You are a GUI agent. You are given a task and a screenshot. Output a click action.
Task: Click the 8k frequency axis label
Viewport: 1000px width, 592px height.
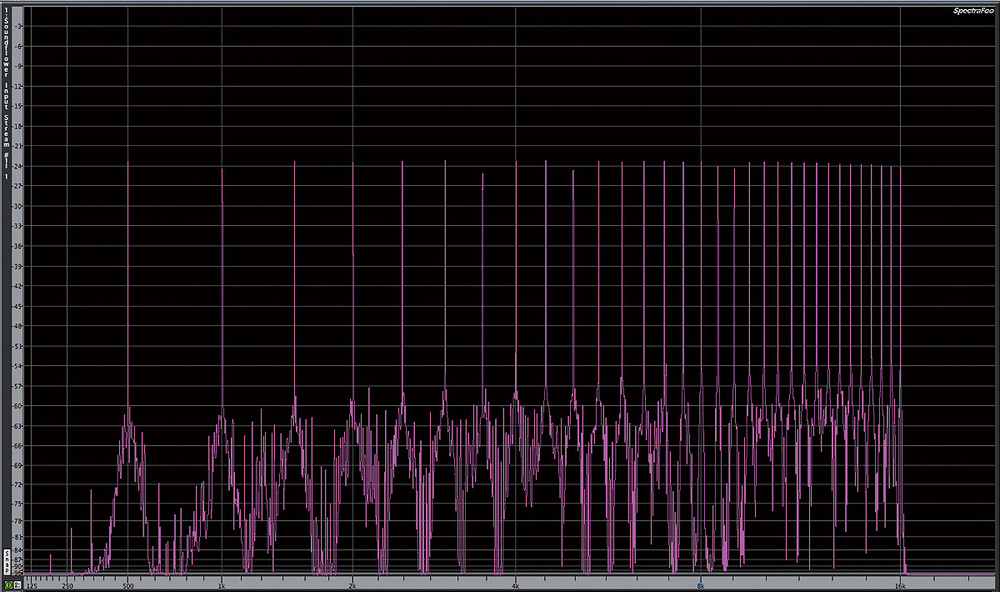coord(700,586)
